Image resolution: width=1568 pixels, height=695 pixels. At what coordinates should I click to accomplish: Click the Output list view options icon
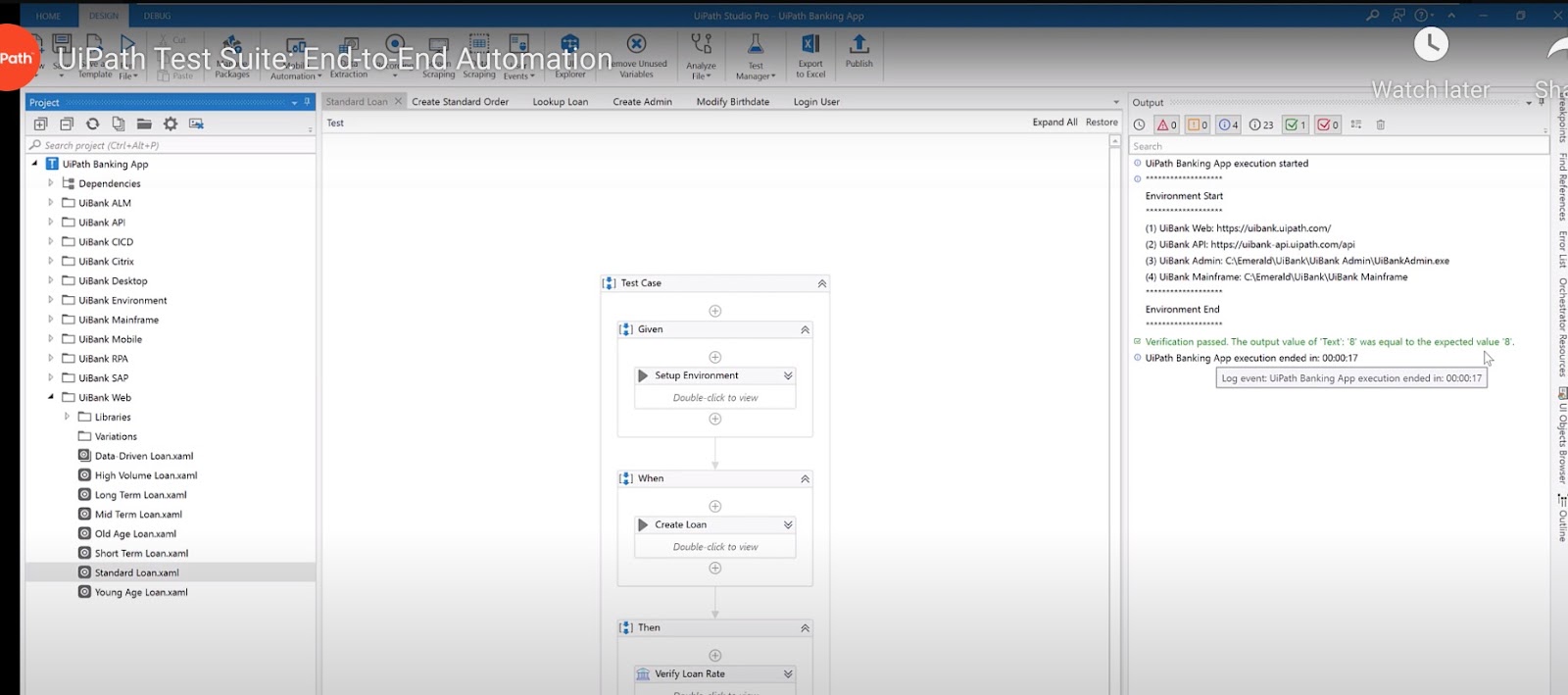(x=1356, y=124)
